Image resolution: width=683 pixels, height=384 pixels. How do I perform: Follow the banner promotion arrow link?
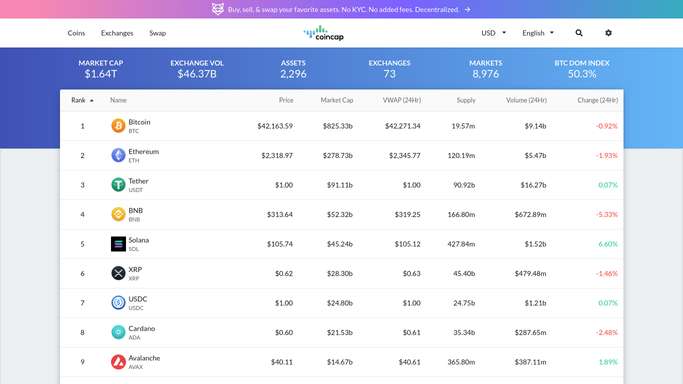coord(467,10)
